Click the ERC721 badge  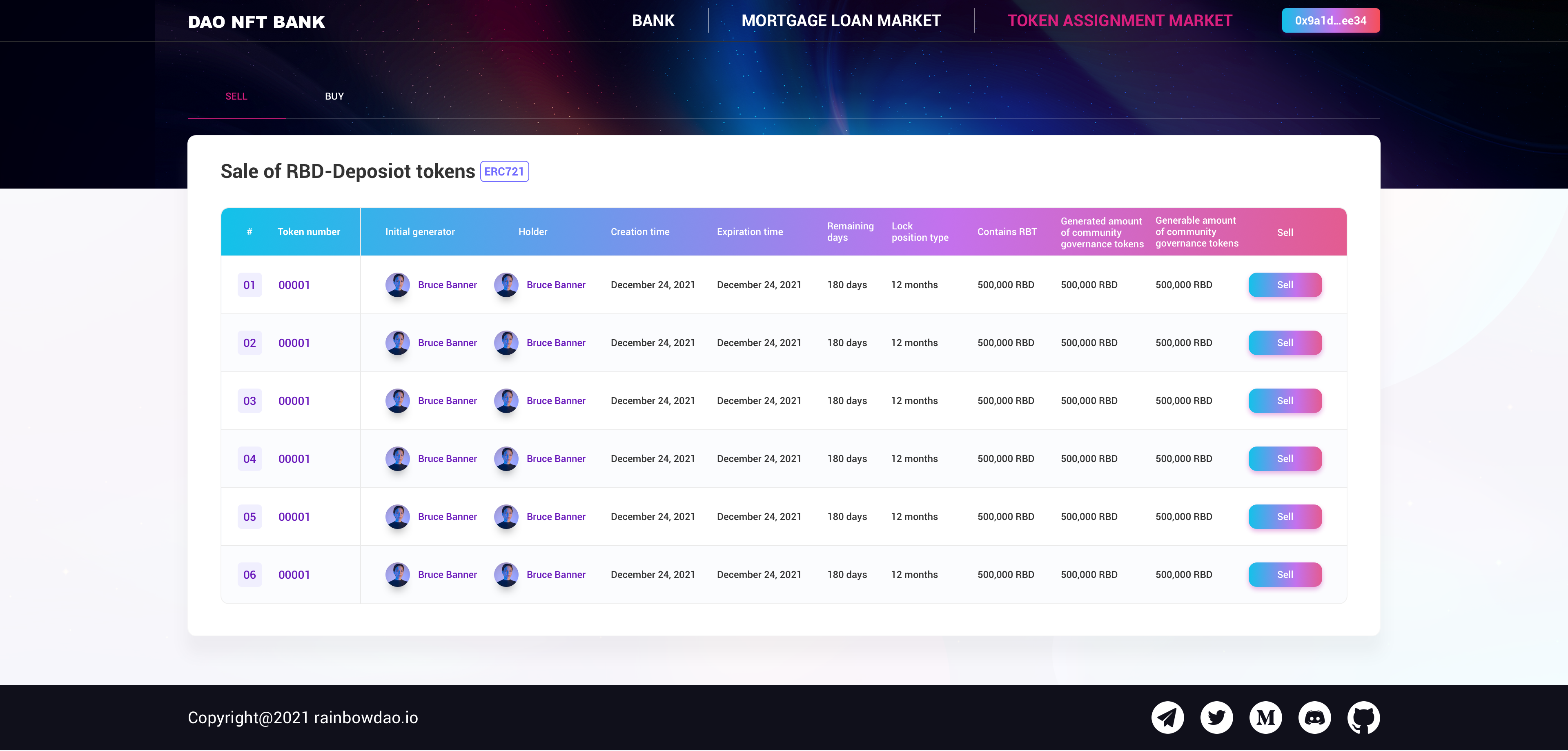[504, 171]
